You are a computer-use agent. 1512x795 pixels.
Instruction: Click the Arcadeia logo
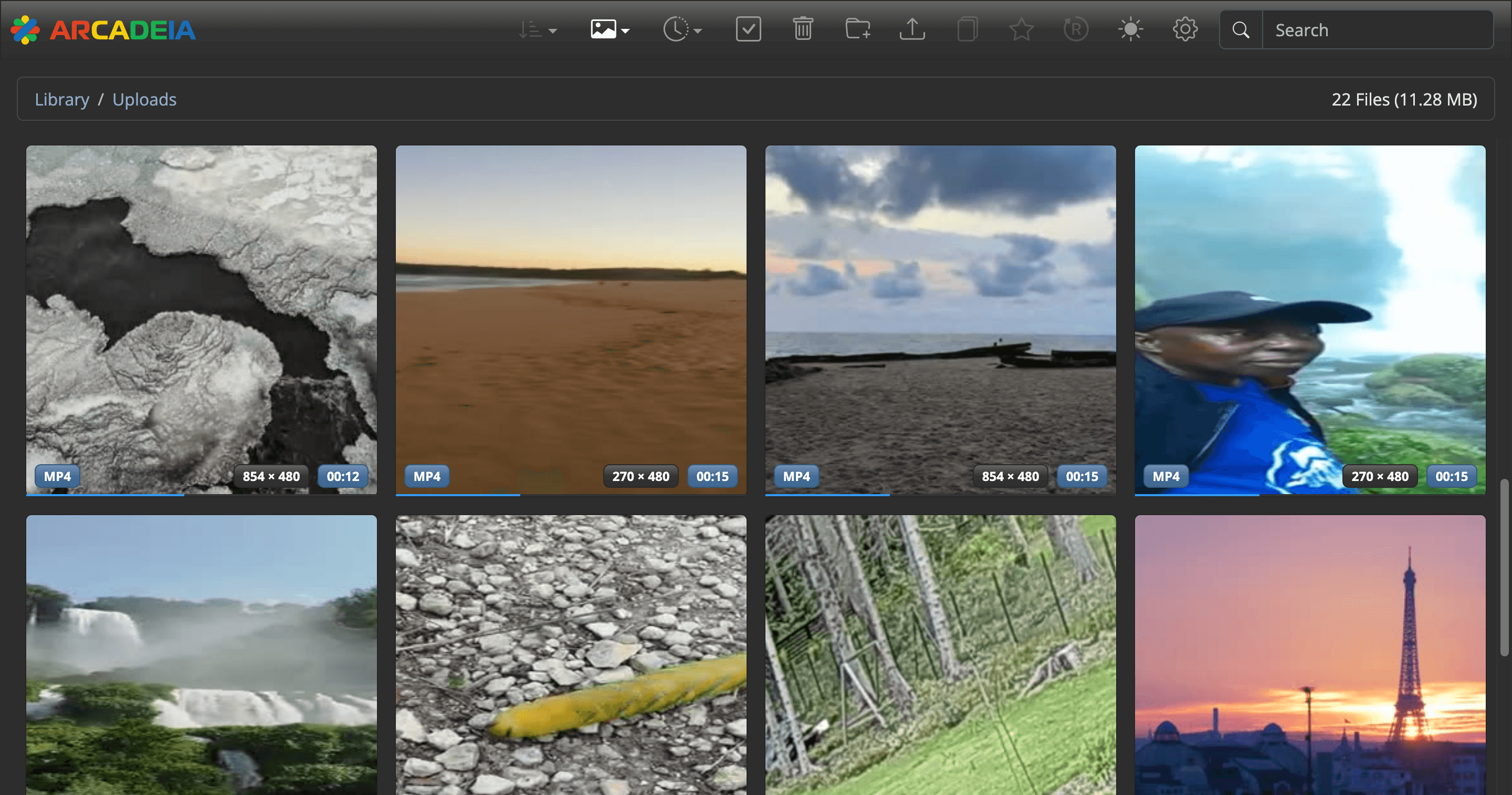point(103,30)
